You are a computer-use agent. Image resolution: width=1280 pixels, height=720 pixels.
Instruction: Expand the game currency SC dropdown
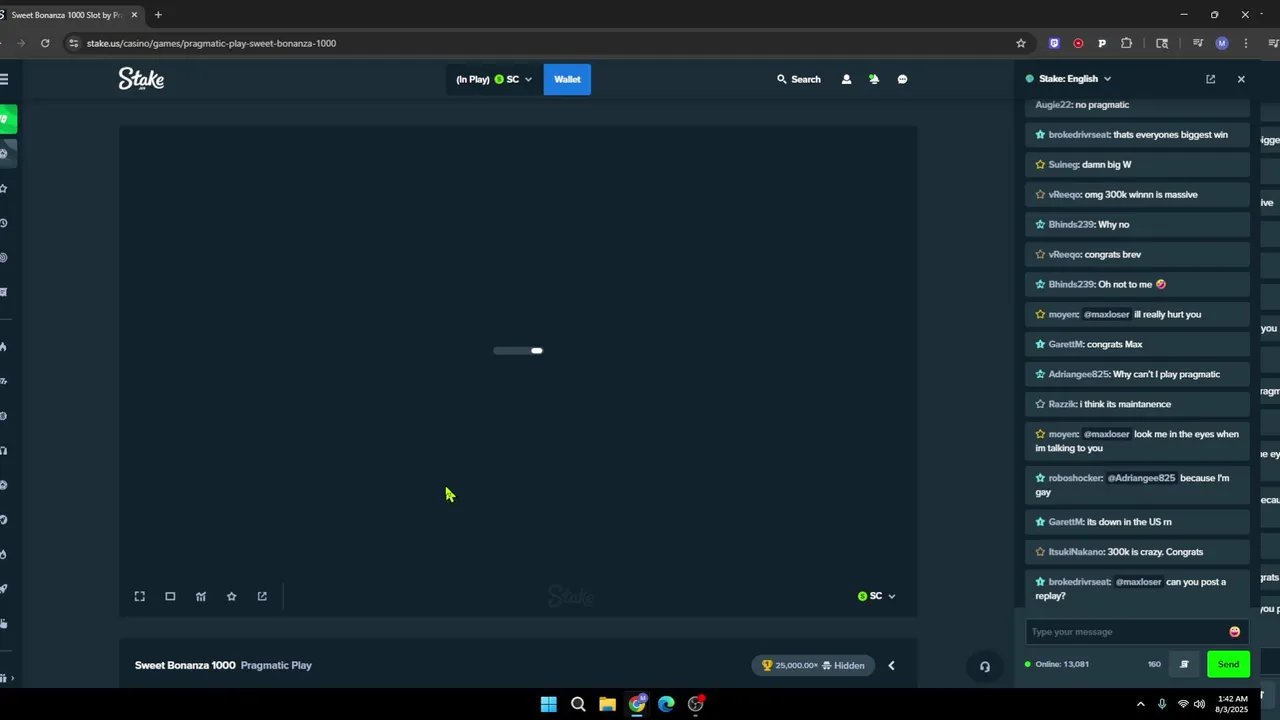coord(876,596)
